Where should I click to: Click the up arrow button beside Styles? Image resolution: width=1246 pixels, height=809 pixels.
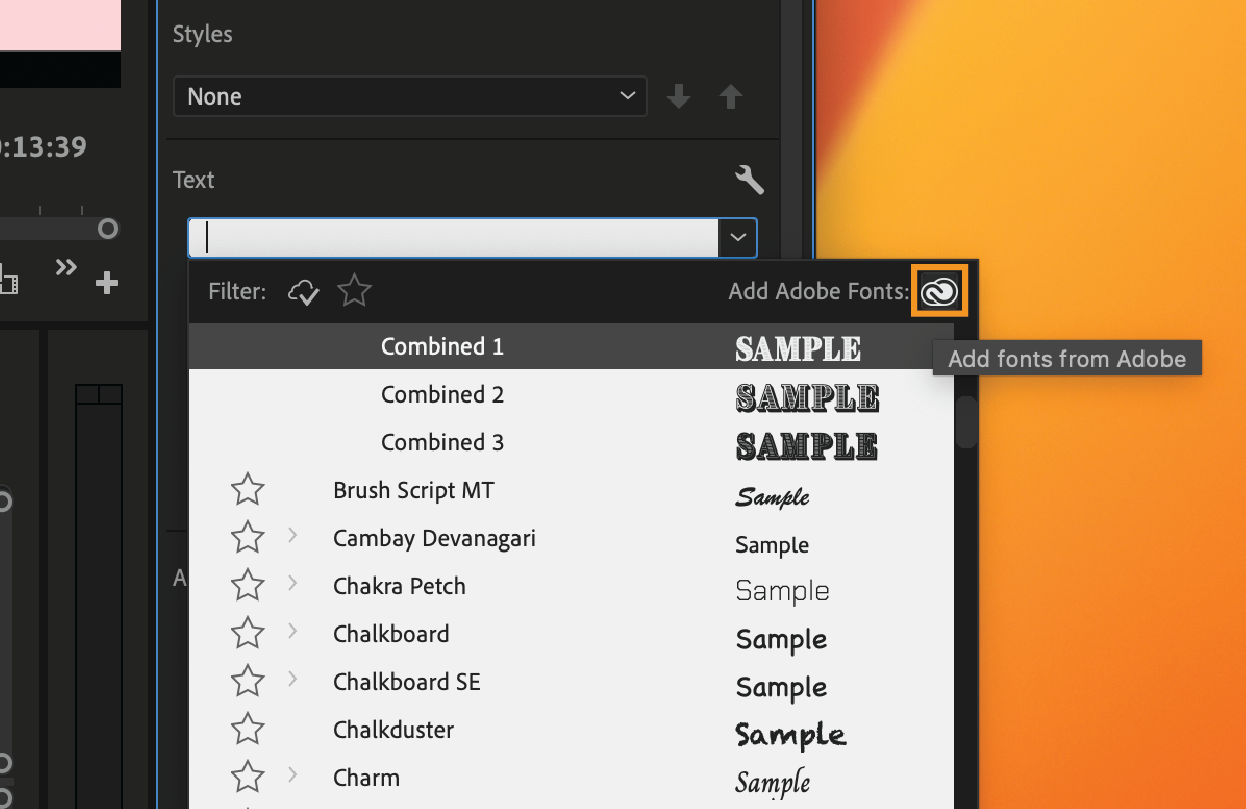730,96
